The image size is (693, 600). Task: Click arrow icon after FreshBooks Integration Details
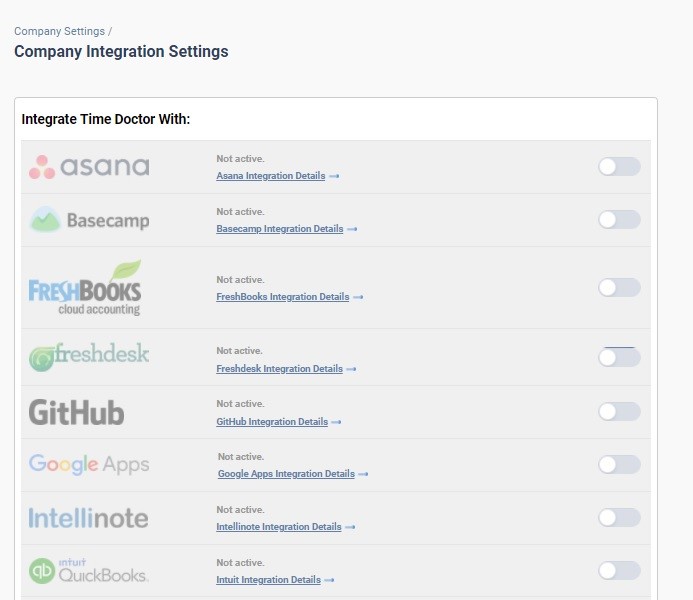point(358,297)
